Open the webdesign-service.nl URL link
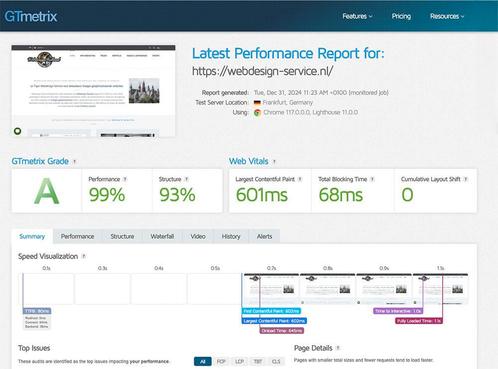 pyautogui.click(x=262, y=71)
